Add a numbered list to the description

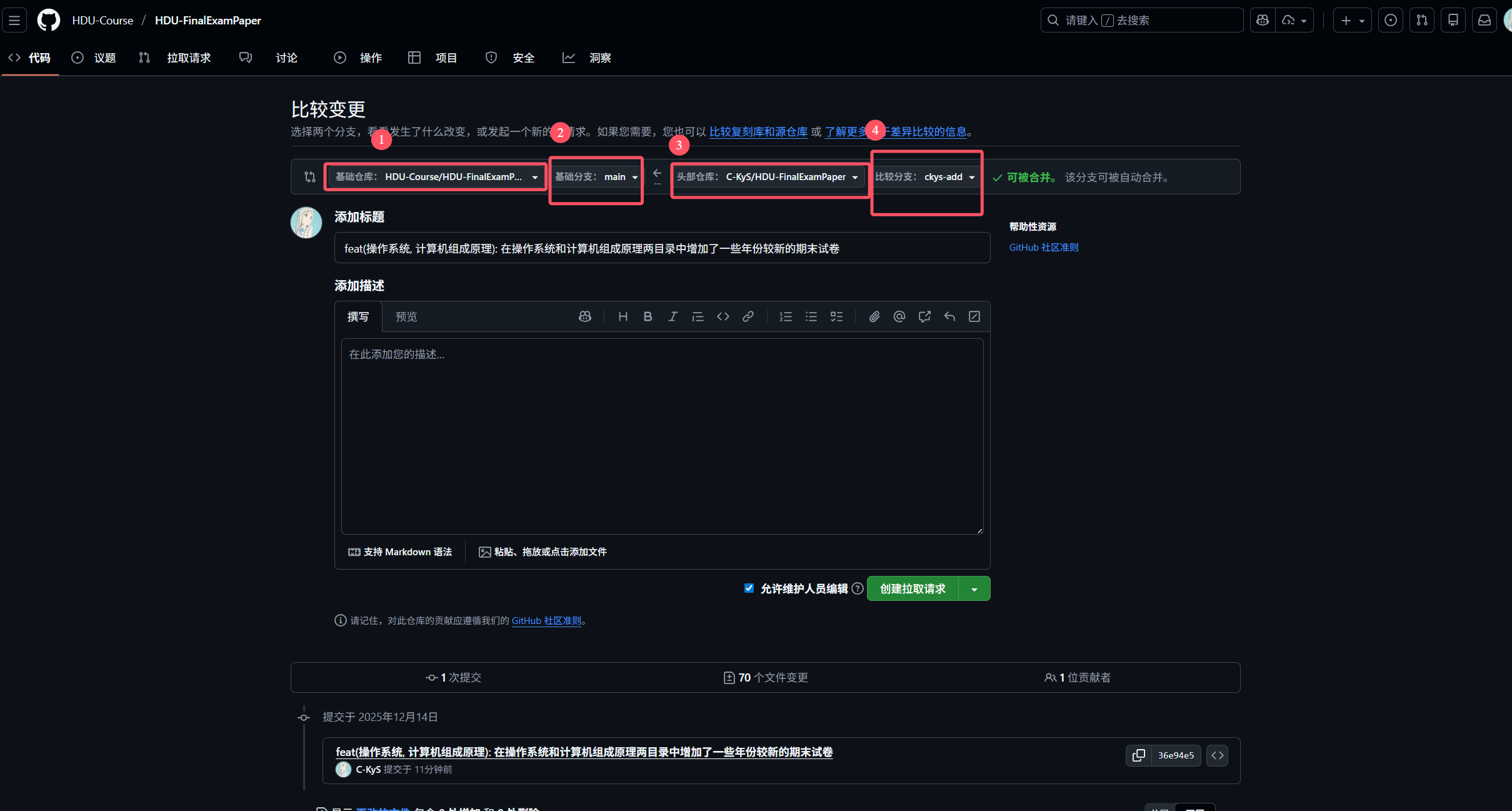(x=785, y=316)
